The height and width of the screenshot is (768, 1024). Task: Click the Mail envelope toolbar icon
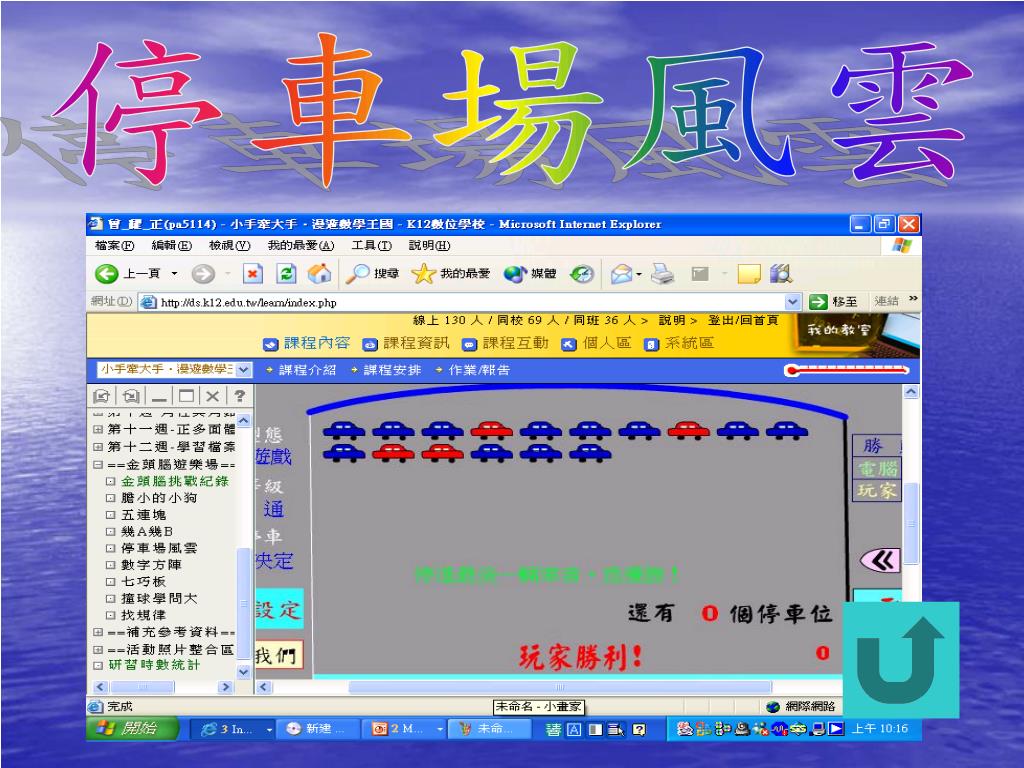622,274
